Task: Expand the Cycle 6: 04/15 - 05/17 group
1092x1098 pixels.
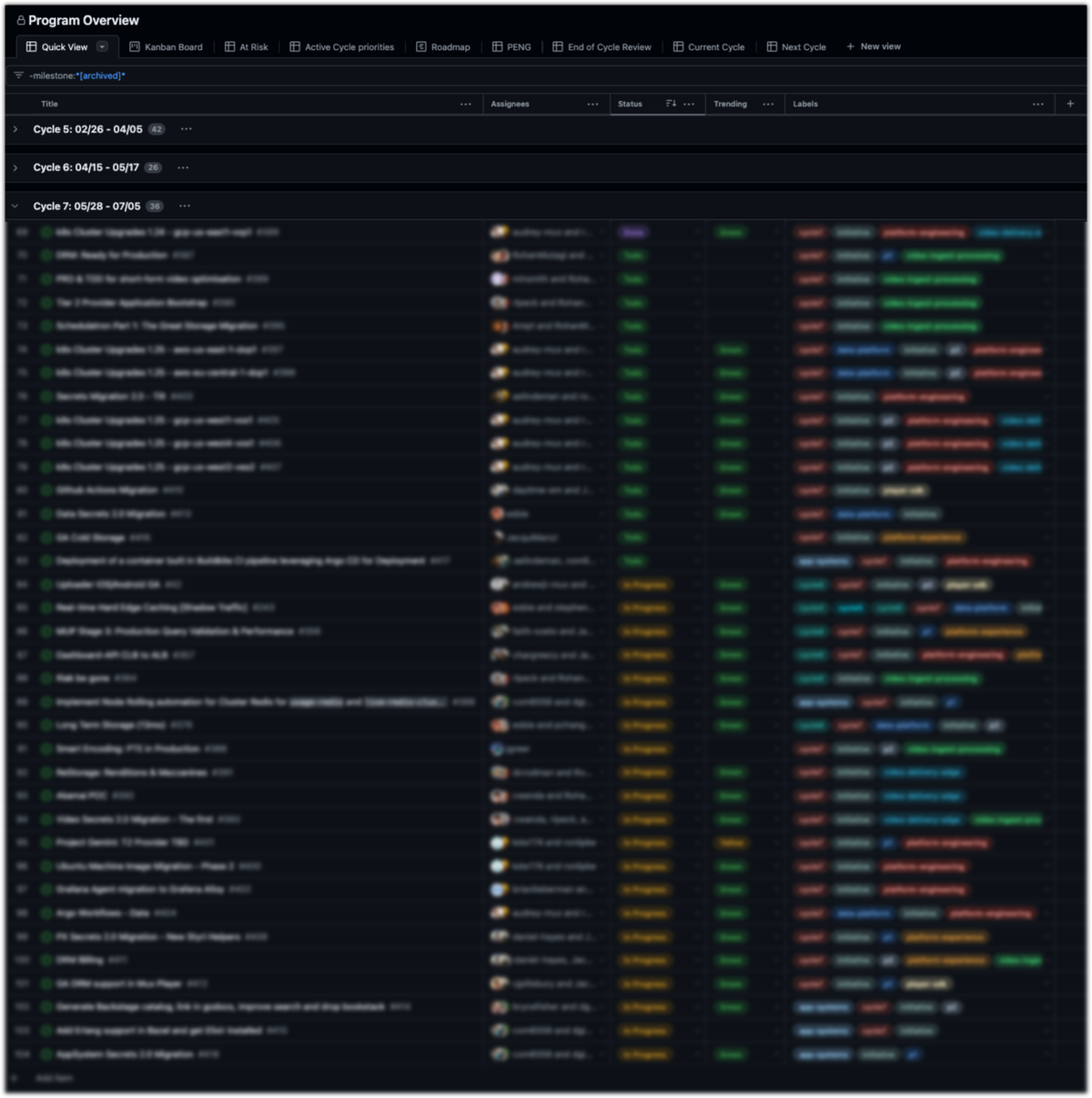Action: pos(15,167)
